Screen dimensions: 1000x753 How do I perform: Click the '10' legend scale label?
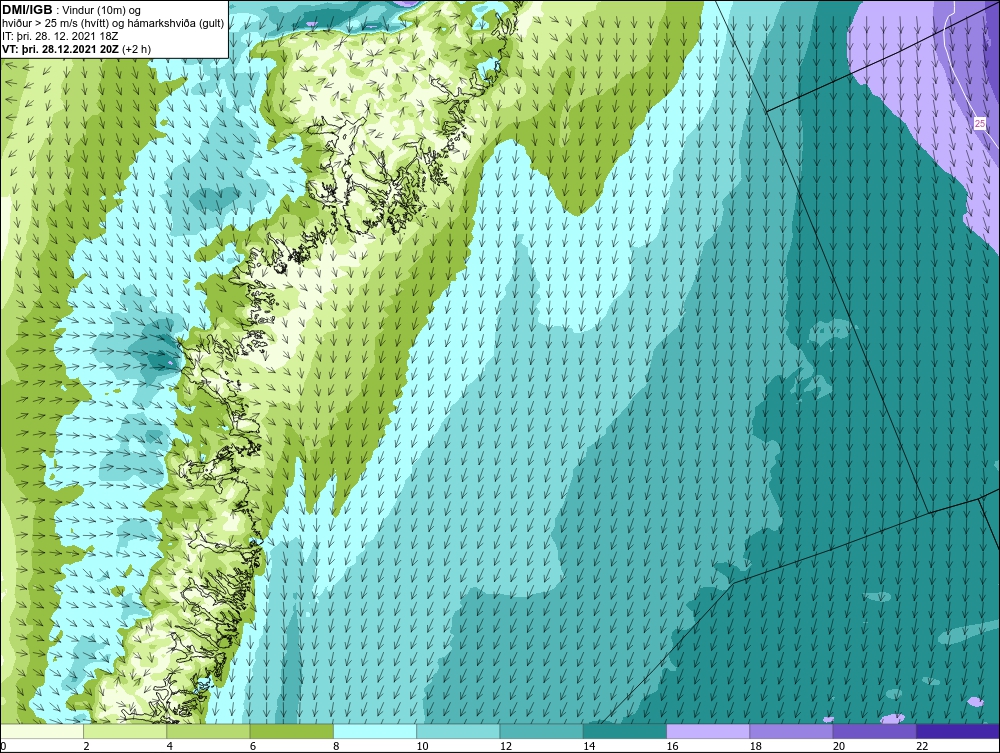(x=422, y=746)
